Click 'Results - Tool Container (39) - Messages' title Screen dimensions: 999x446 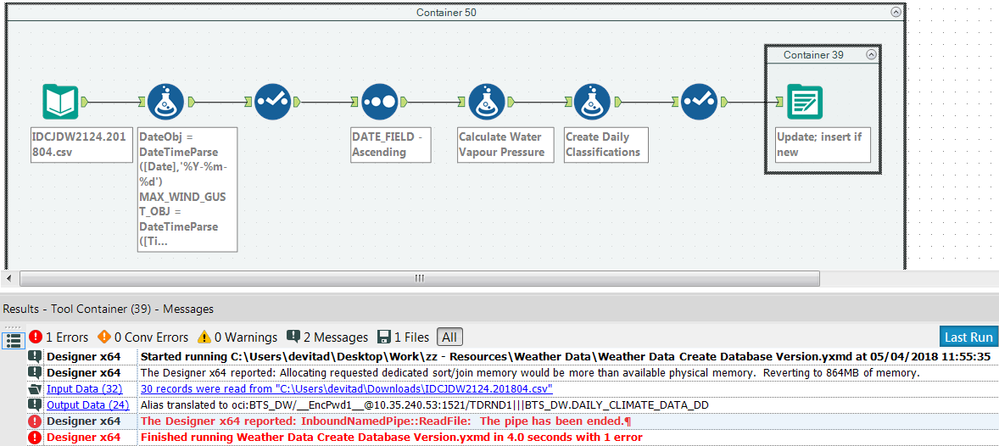pos(108,309)
